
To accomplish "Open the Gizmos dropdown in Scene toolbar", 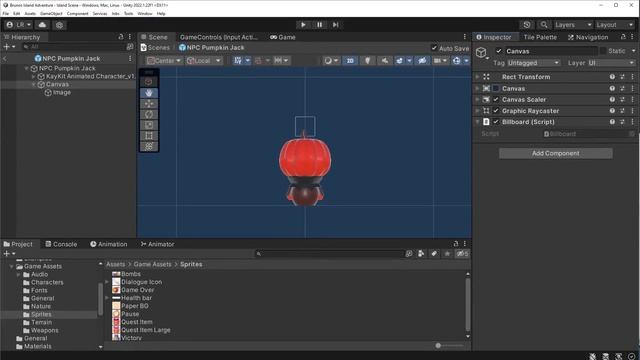I will coord(467,60).
